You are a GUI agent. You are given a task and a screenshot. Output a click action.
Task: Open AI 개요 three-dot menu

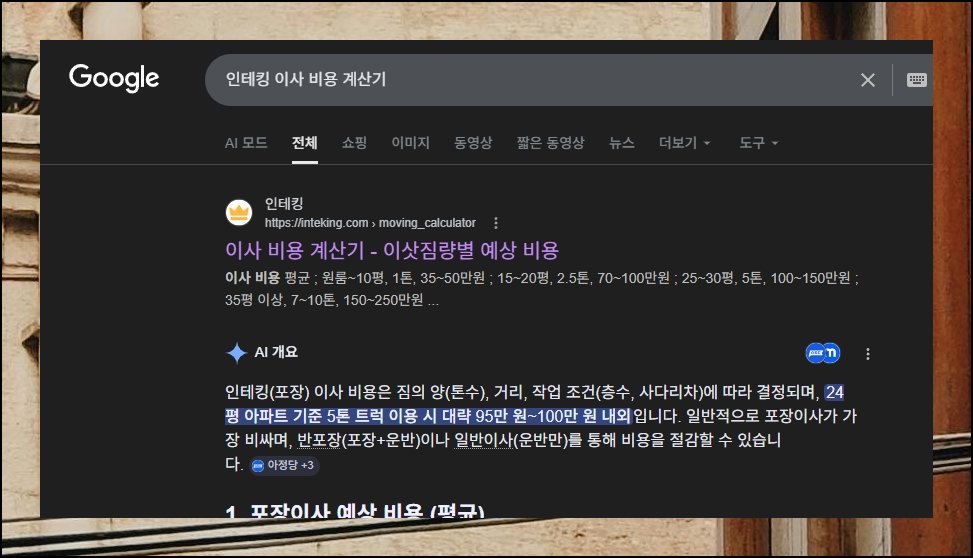pos(868,354)
